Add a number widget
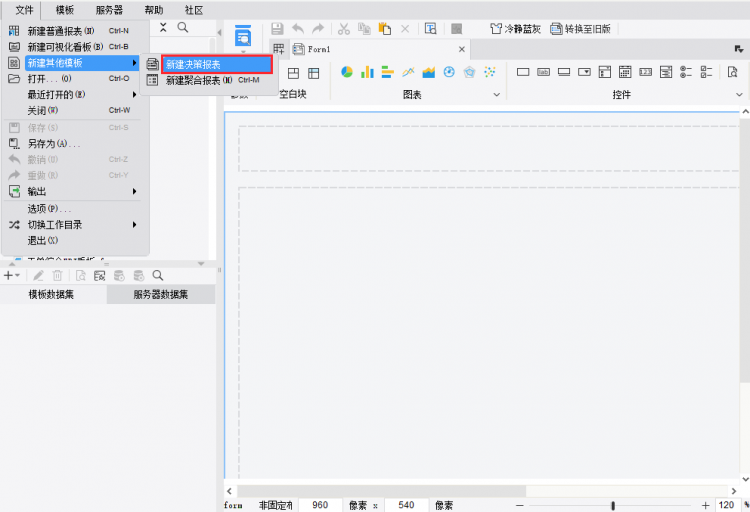750x512 pixels. pos(645,72)
